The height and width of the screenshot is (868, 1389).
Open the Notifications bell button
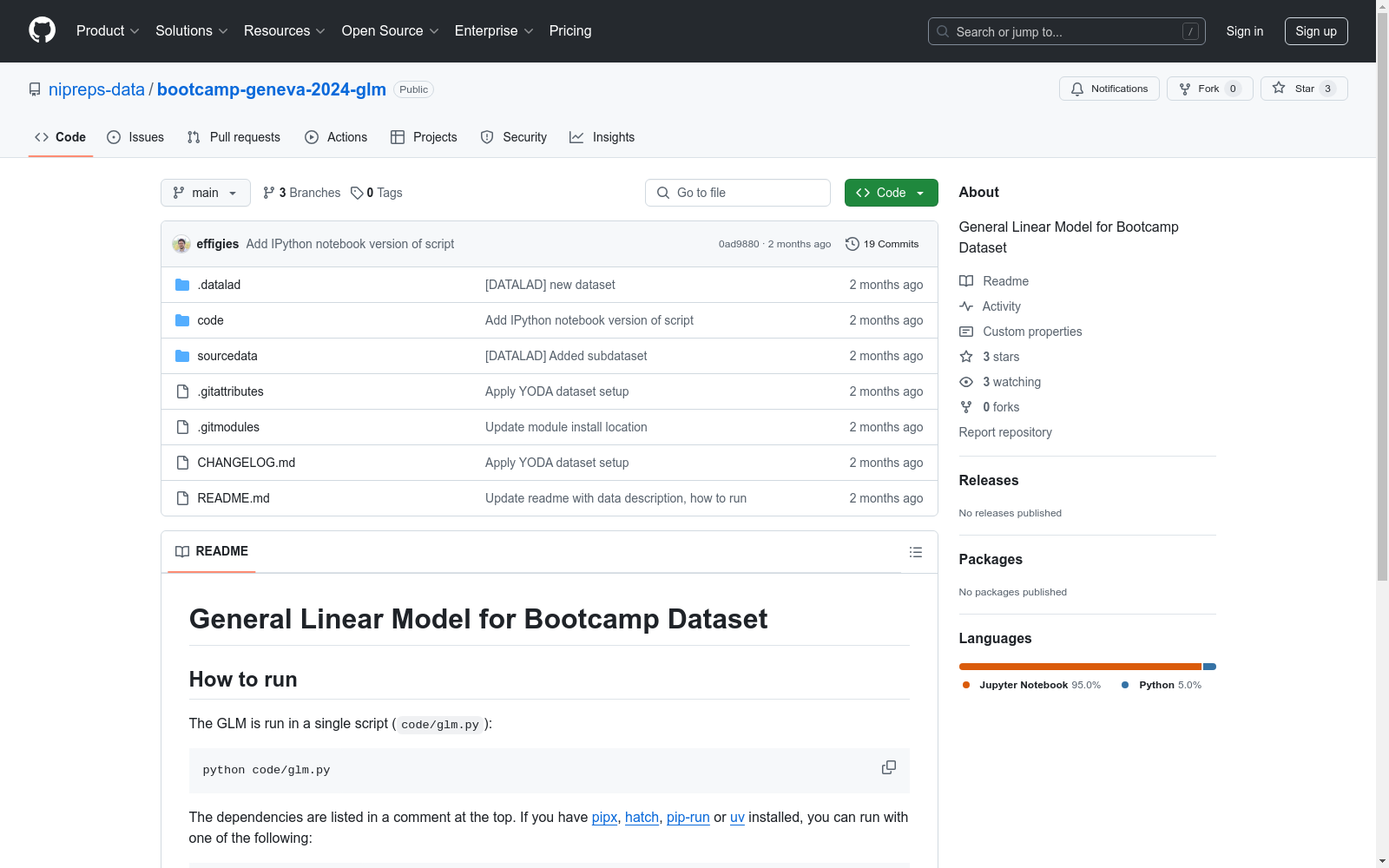[1109, 89]
